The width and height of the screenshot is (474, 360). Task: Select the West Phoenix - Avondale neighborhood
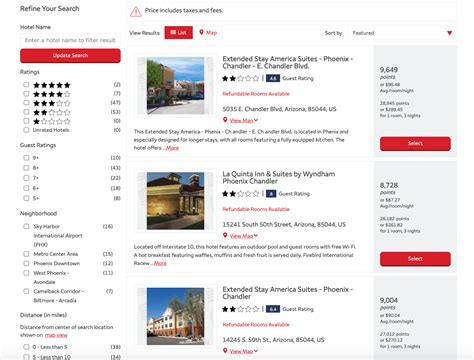(x=26, y=273)
